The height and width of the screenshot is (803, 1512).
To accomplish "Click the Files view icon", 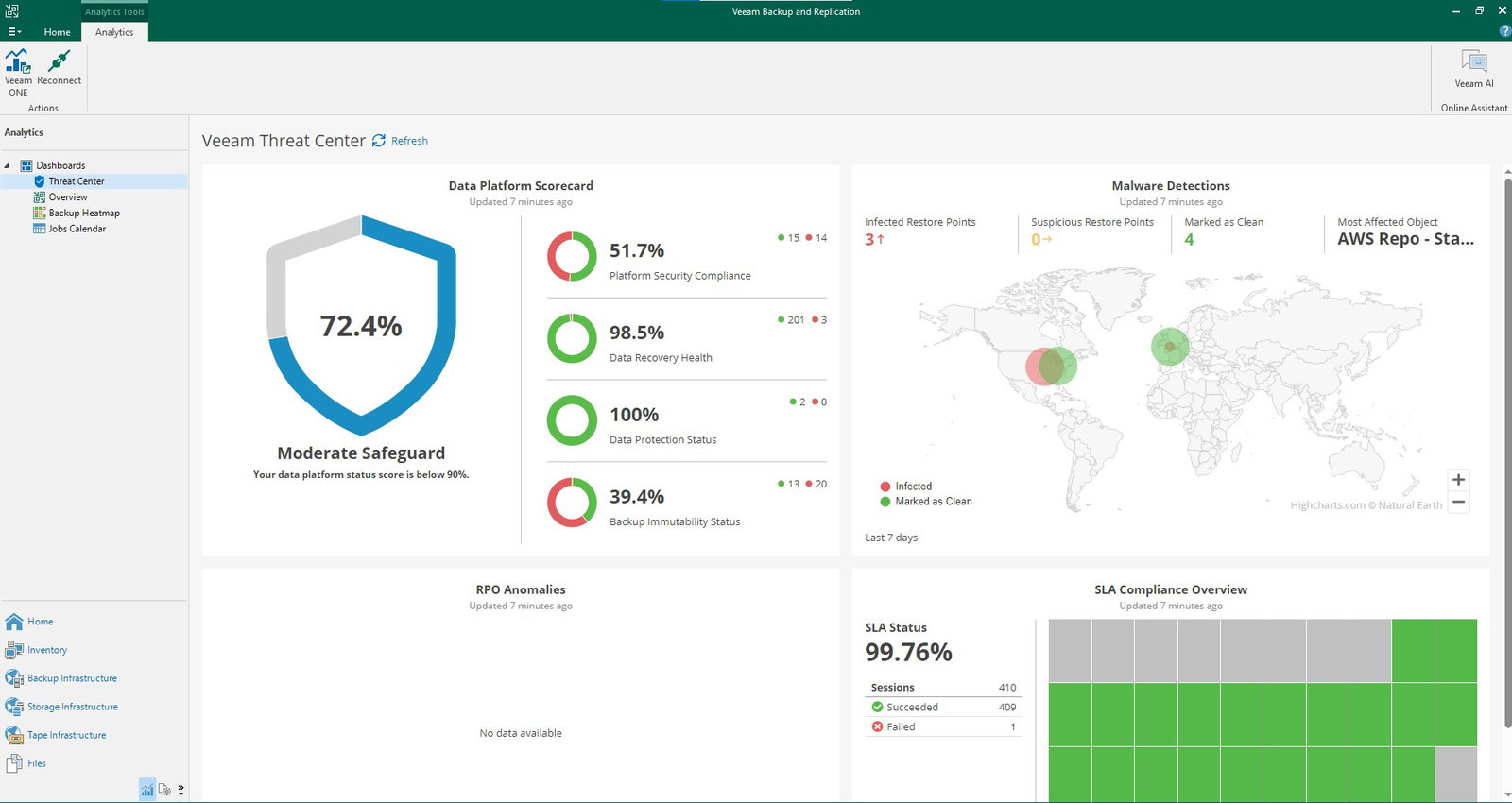I will 14,763.
